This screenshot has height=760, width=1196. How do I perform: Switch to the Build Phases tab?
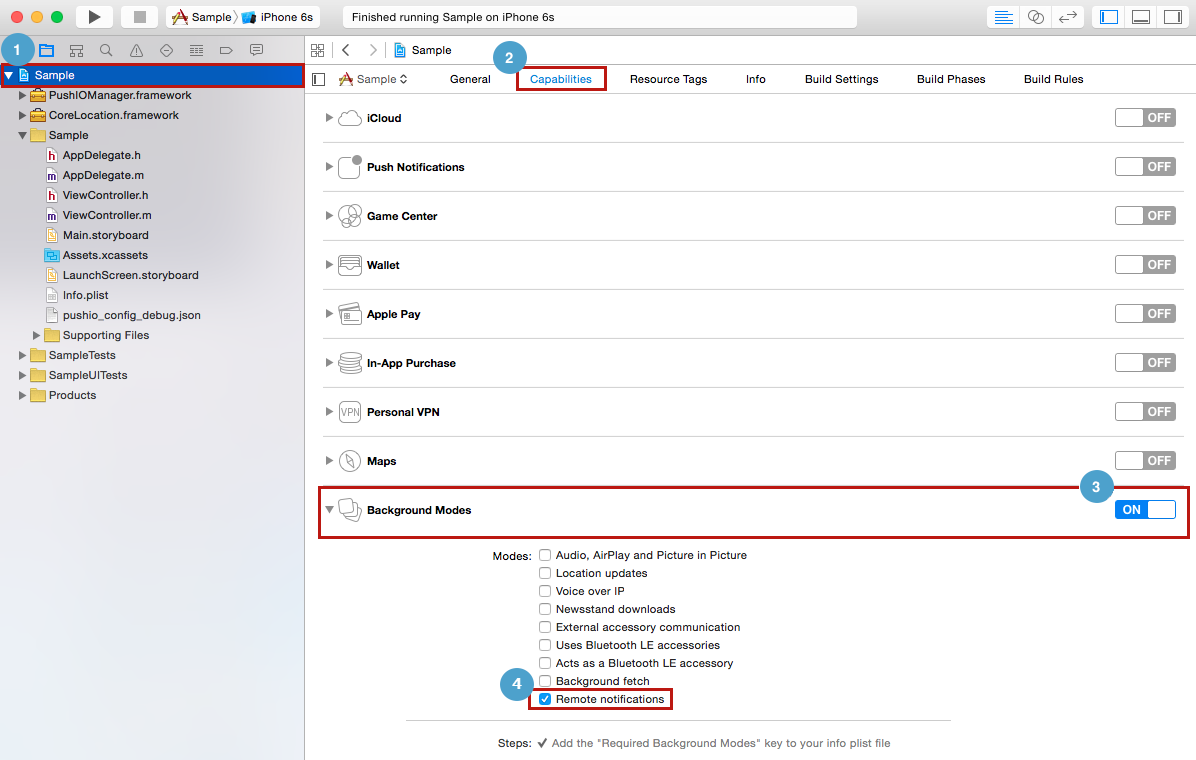[x=950, y=79]
